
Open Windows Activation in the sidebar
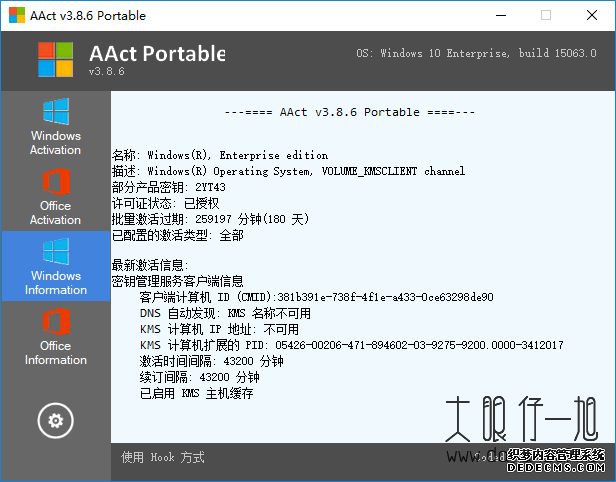56,126
